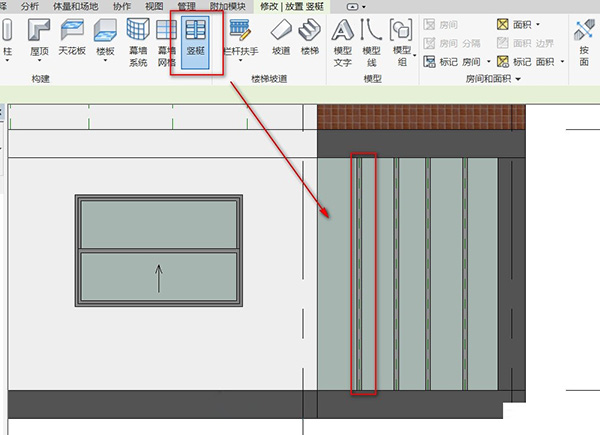Open the 协作 ribbon tab

click(122, 6)
